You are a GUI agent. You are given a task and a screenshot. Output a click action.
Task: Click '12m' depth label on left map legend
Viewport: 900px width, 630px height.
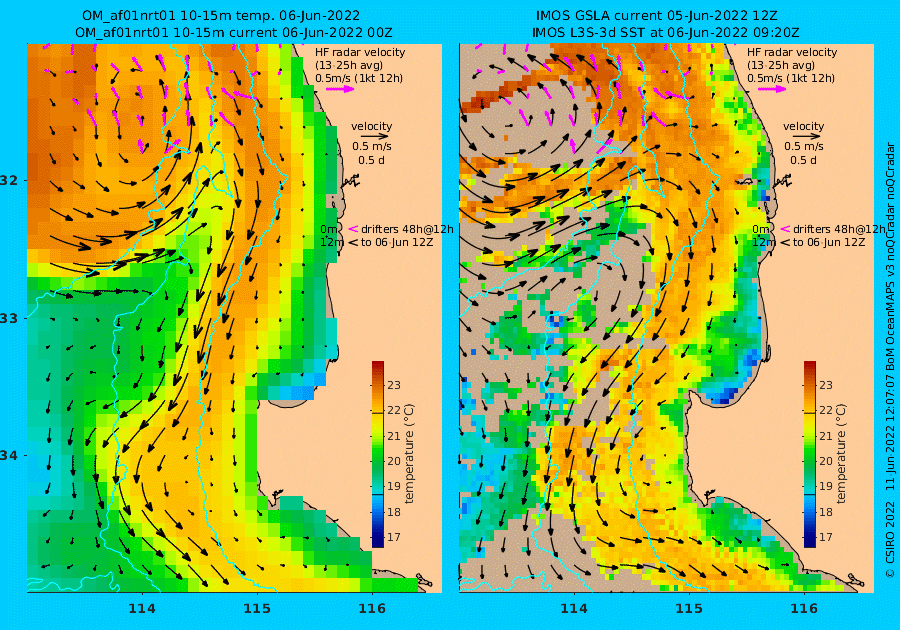(x=332, y=242)
